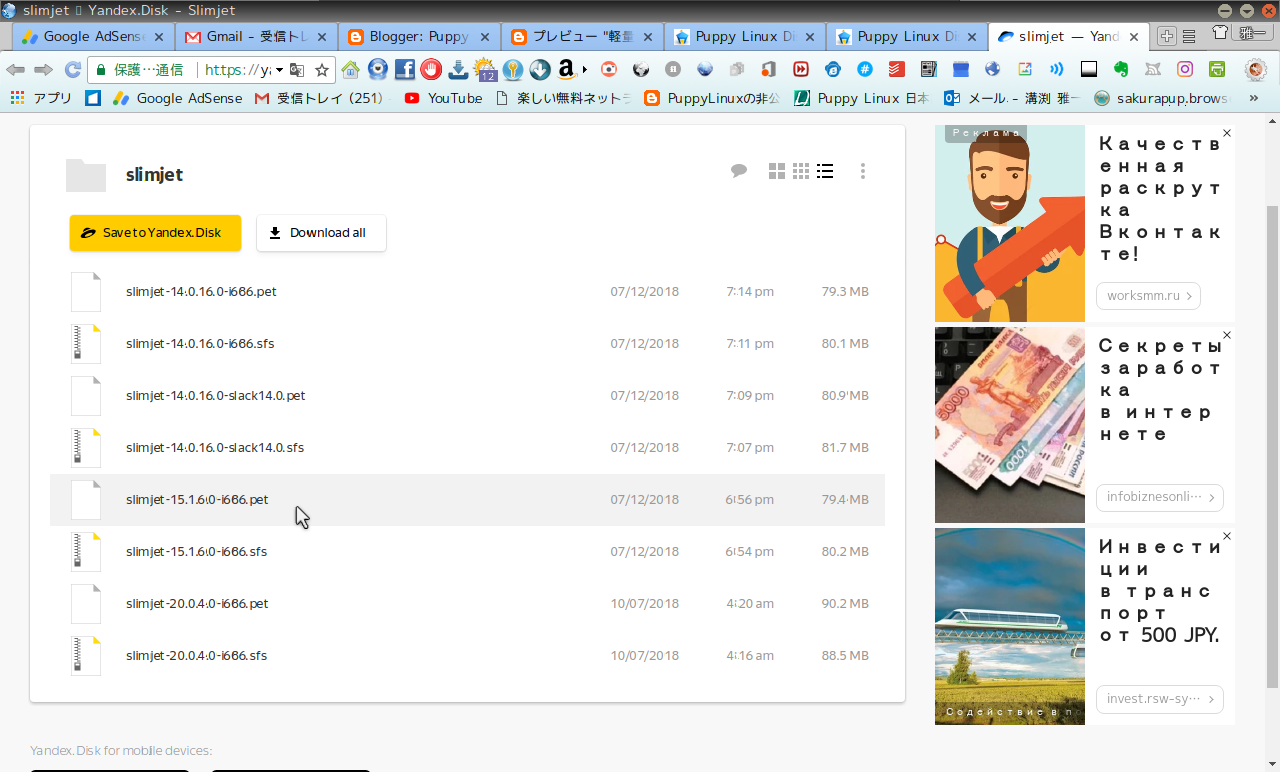This screenshot has height=772, width=1280.
Task: Open the sakurapup.brows bookmark
Action: coord(1160,98)
